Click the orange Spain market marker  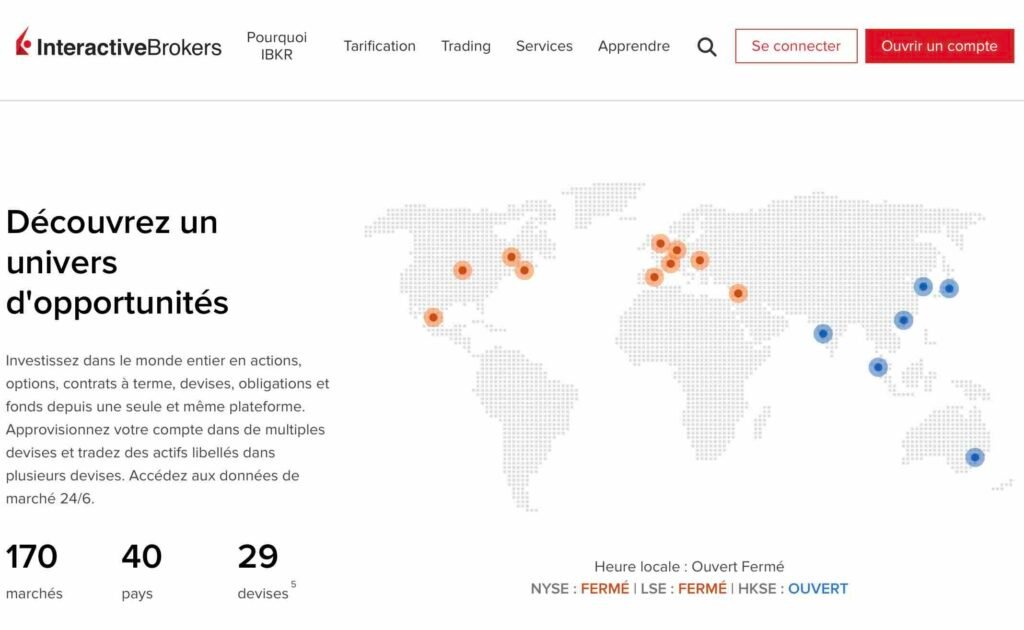654,277
